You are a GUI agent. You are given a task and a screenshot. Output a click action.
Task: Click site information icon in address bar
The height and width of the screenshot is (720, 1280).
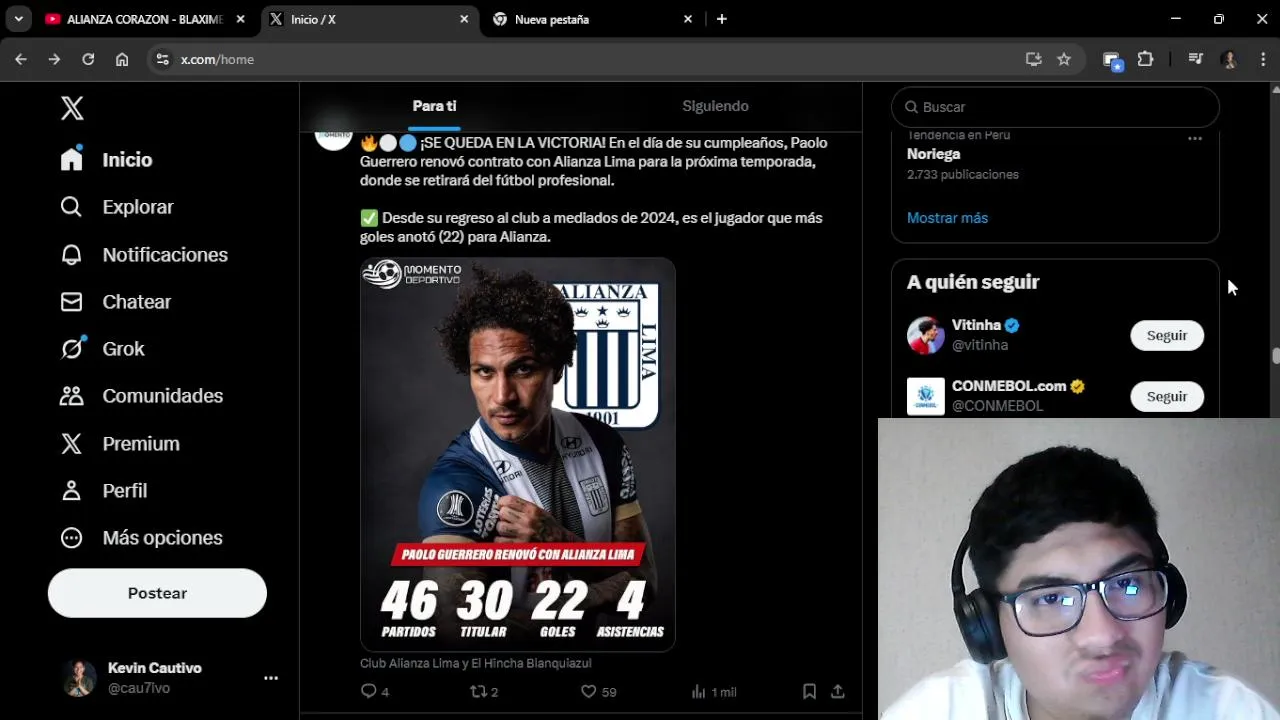click(x=163, y=60)
